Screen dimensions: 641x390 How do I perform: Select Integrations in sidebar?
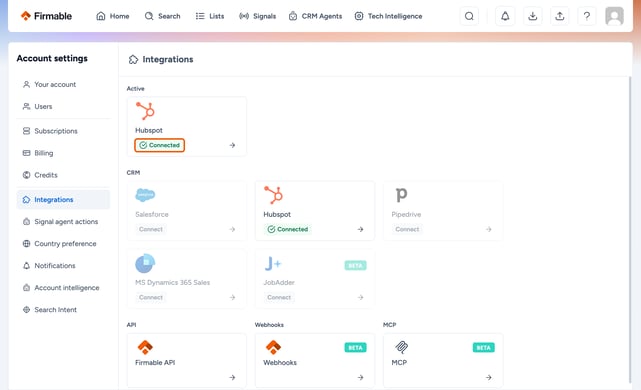pyautogui.click(x=63, y=199)
